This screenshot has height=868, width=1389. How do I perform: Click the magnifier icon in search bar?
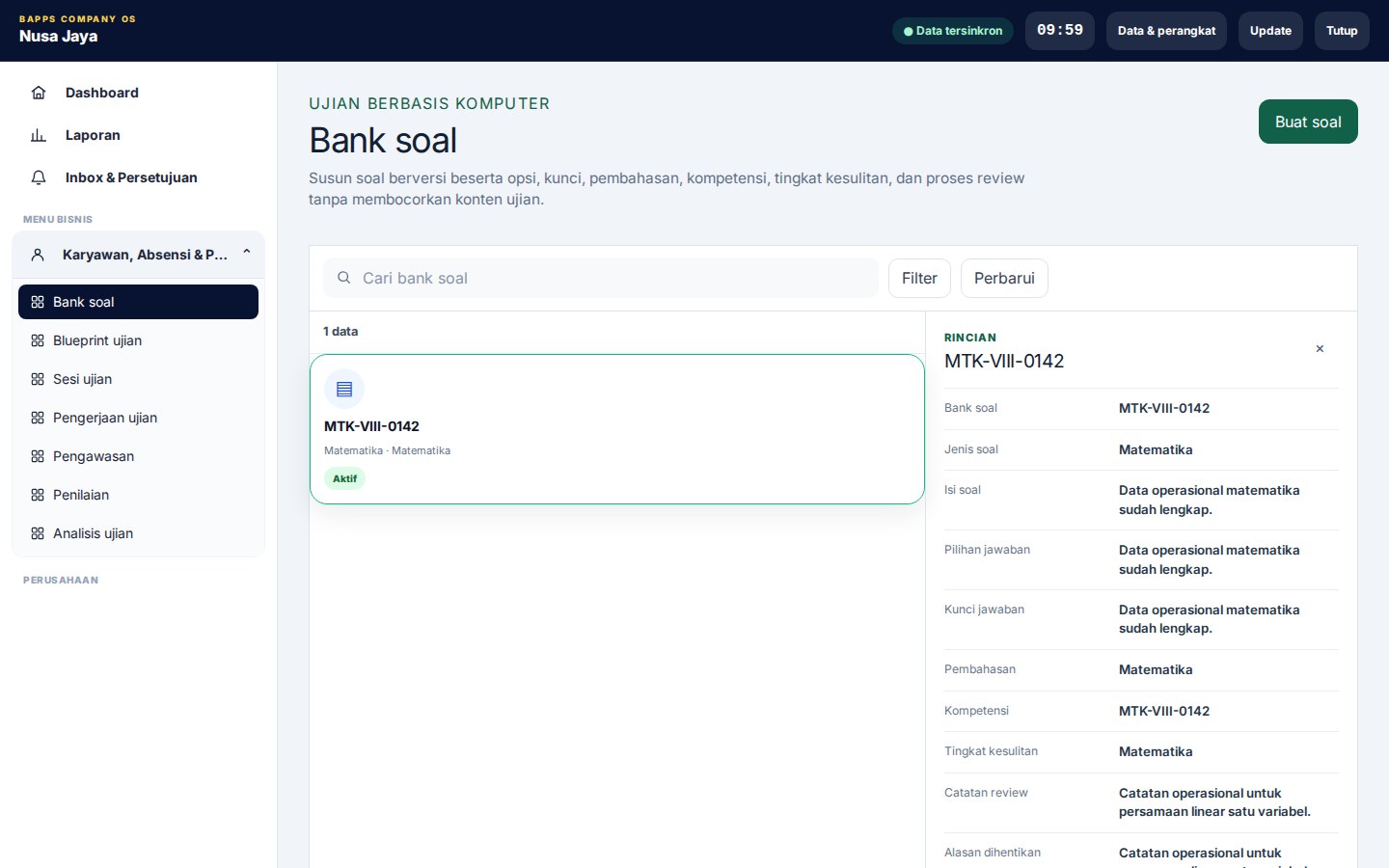coord(343,278)
